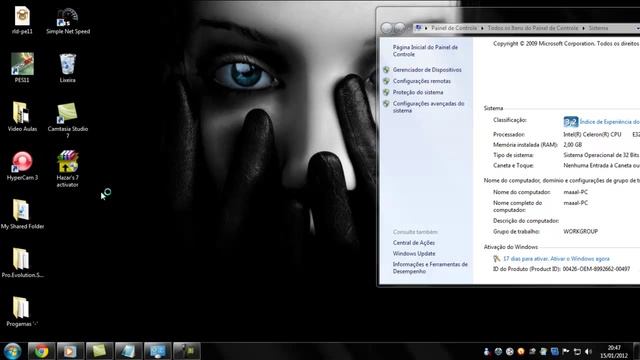
Task: Select the Camtasia Studio 7 shortcut
Action: coord(67,120)
